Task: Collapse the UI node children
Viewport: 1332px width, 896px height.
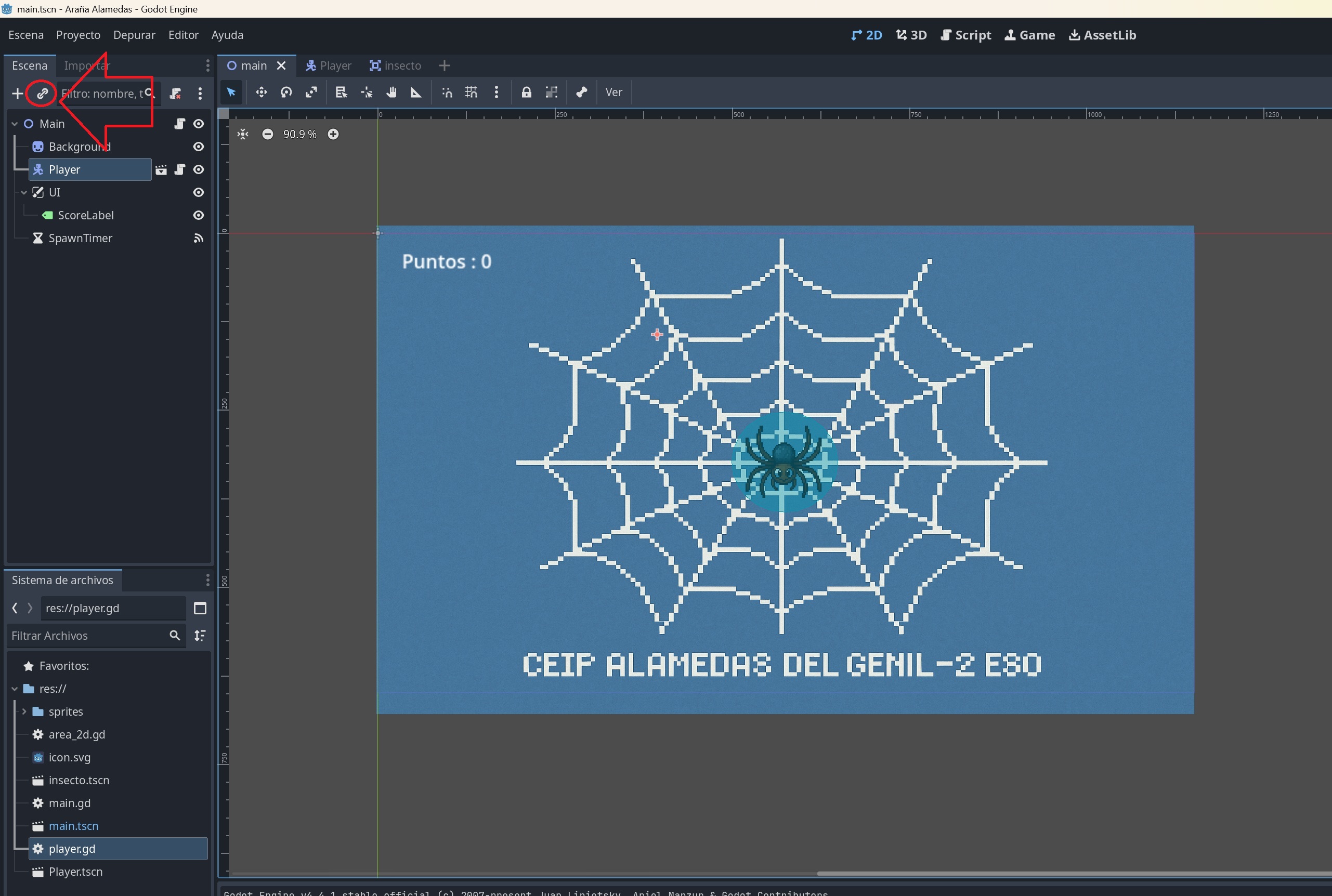Action: 24,192
